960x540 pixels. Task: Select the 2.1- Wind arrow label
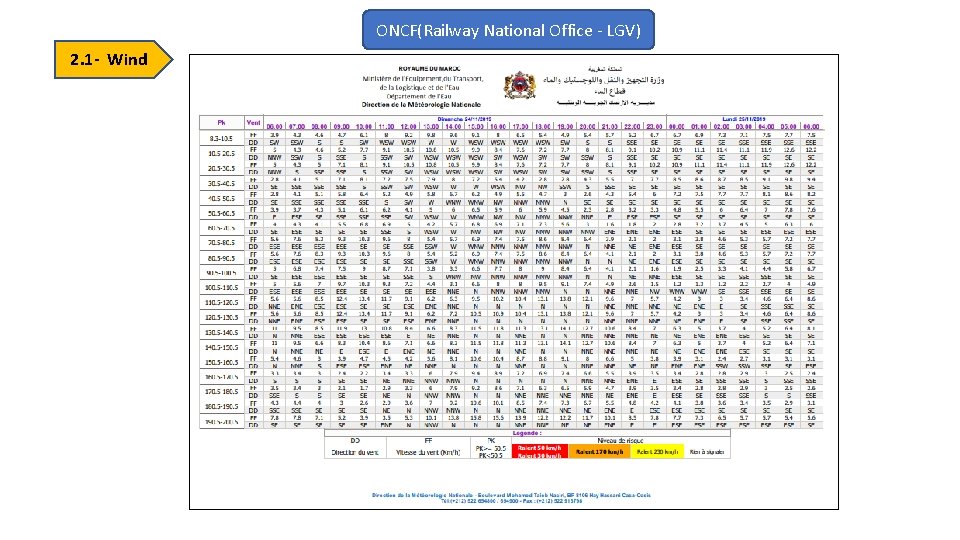pos(113,59)
